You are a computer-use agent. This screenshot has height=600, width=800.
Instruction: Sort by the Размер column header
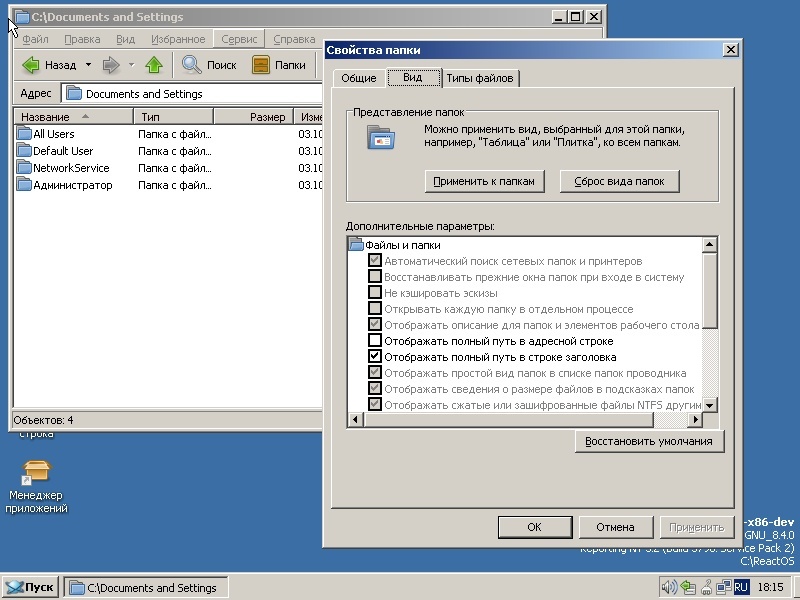click(254, 117)
